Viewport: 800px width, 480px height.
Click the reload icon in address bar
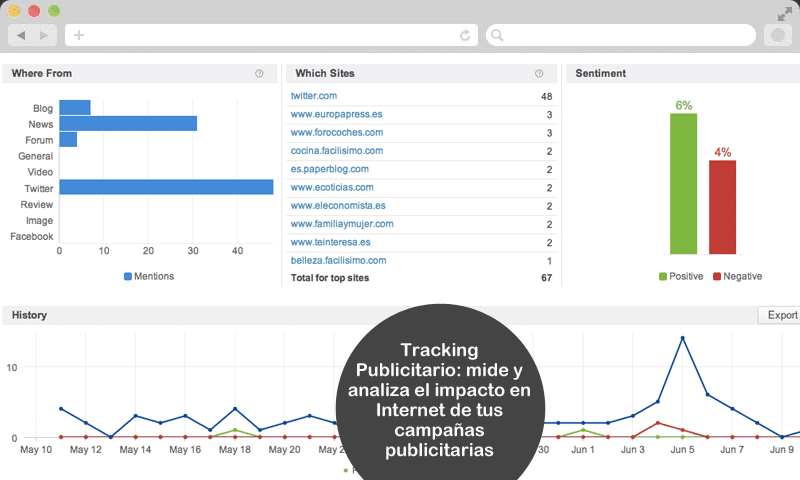465,35
